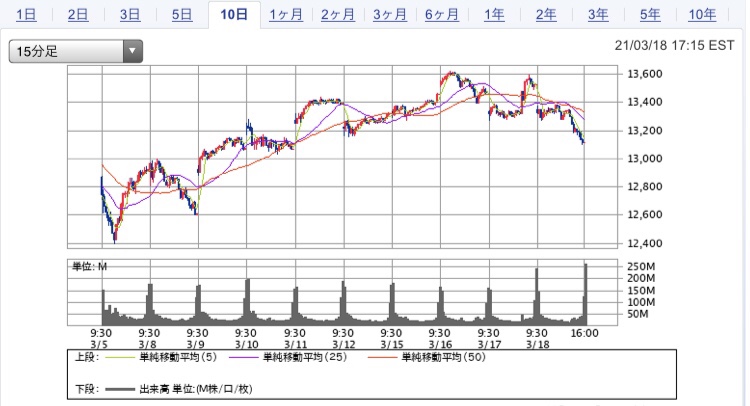This screenshot has height=406, width=750.
Task: Click the timestamp 21/03/18 17:15 EST
Action: [x=674, y=45]
